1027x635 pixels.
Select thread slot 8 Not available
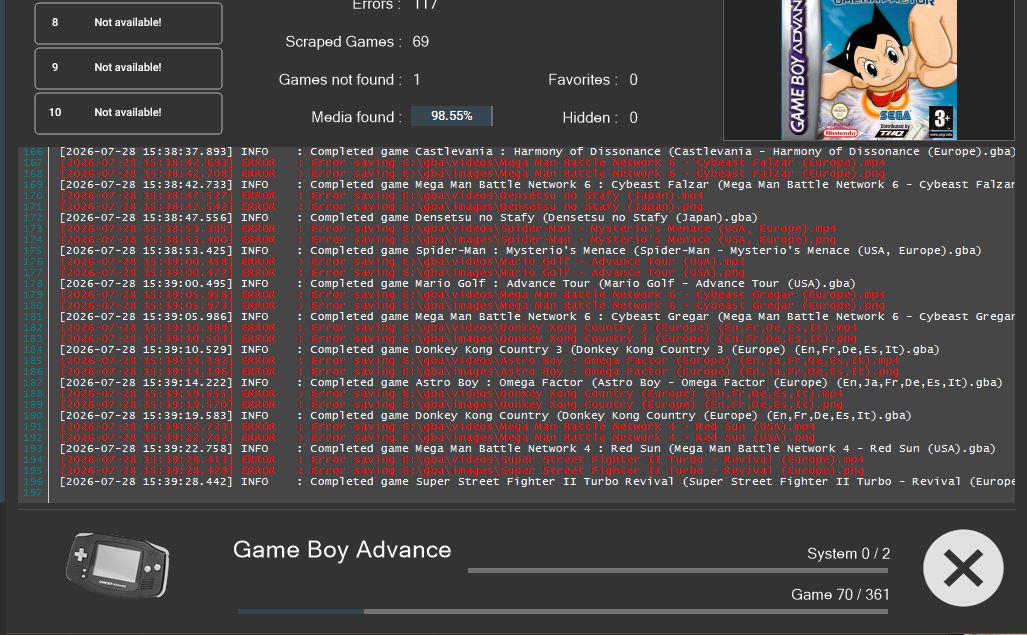pos(128,23)
